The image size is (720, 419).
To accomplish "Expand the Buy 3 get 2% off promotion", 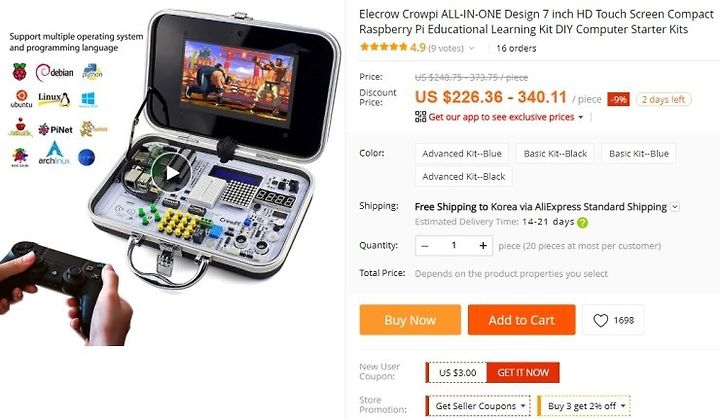I will [x=584, y=406].
